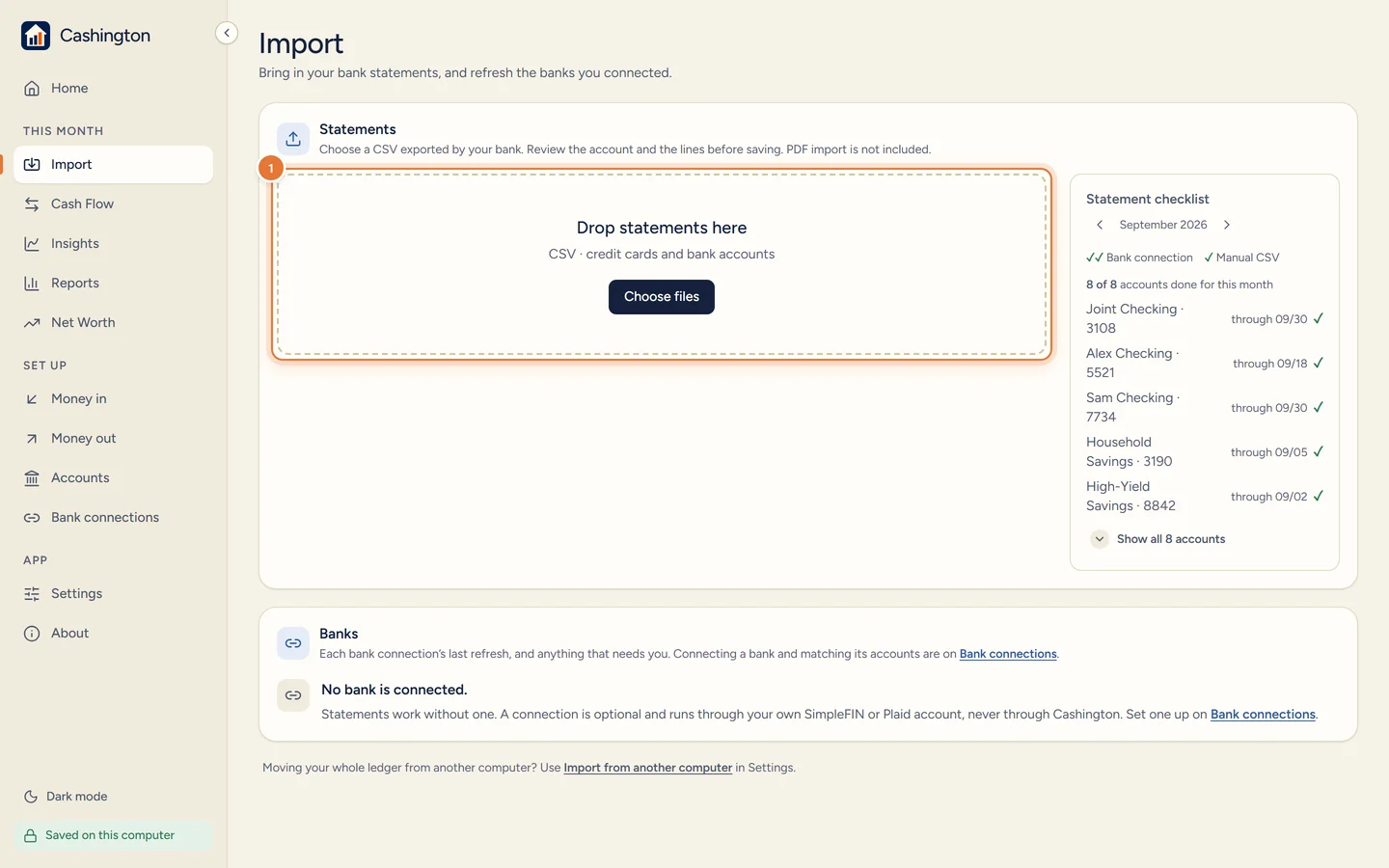Click the Reports bar chart icon
This screenshot has width=1389, height=868.
point(32,283)
